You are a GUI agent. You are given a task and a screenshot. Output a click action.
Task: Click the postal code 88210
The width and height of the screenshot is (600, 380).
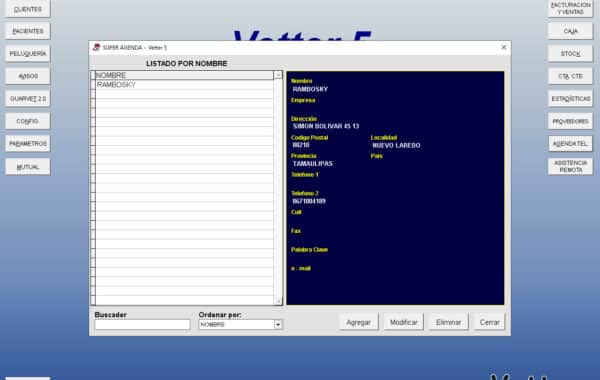(301, 145)
